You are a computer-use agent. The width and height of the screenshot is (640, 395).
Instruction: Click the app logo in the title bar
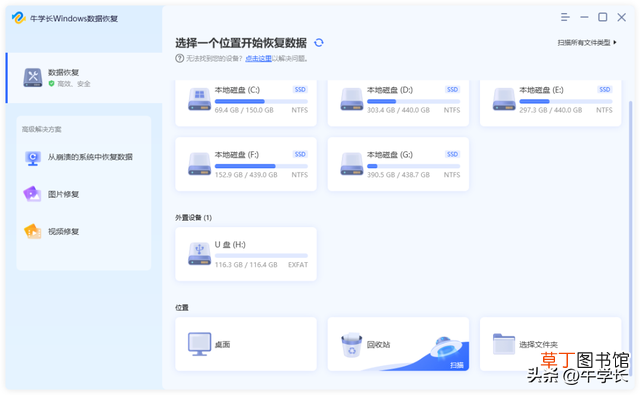pyautogui.click(x=18, y=18)
